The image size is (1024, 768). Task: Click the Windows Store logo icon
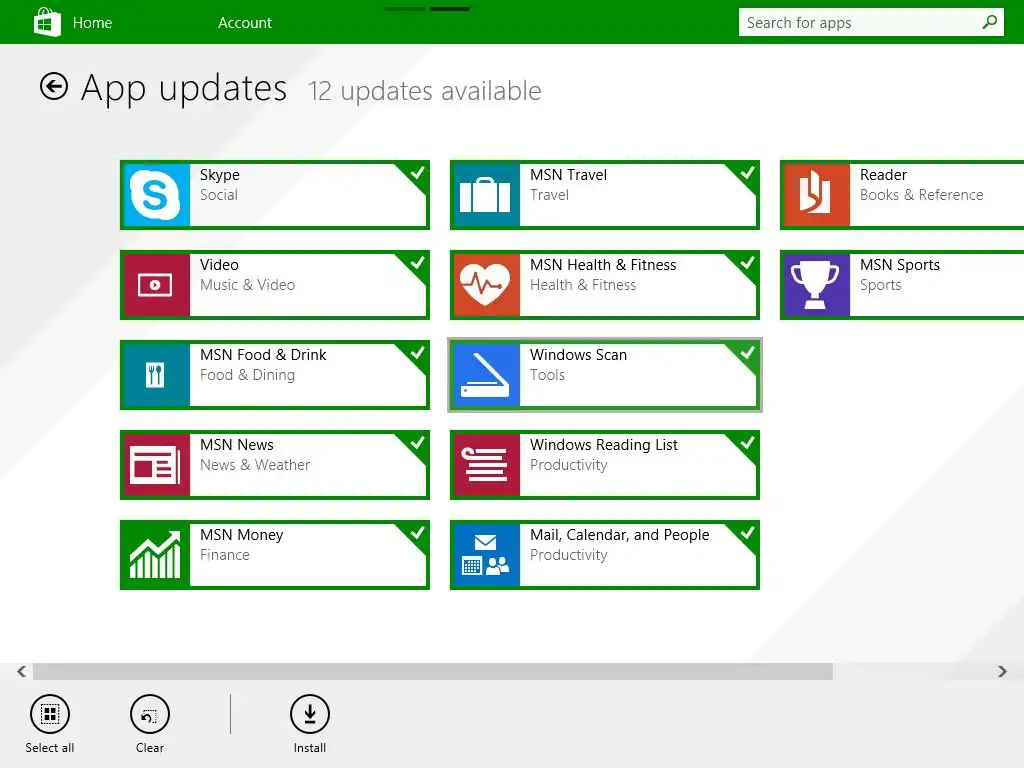[x=47, y=22]
